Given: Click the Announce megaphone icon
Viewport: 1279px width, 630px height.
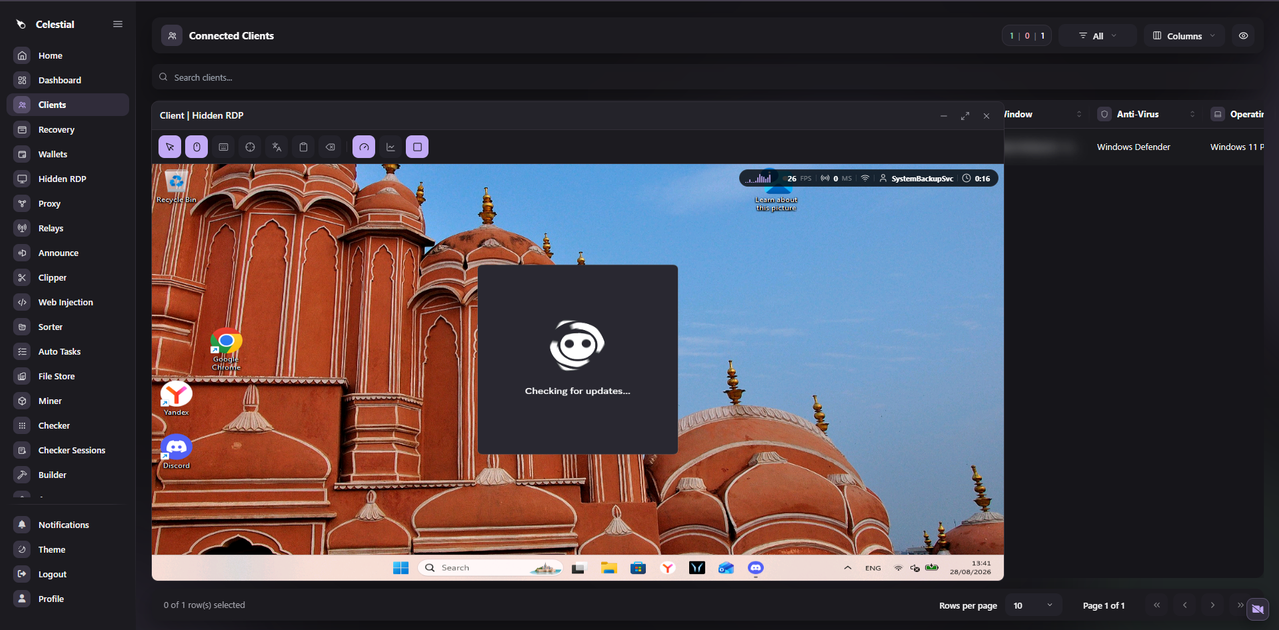Looking at the screenshot, I should [22, 253].
